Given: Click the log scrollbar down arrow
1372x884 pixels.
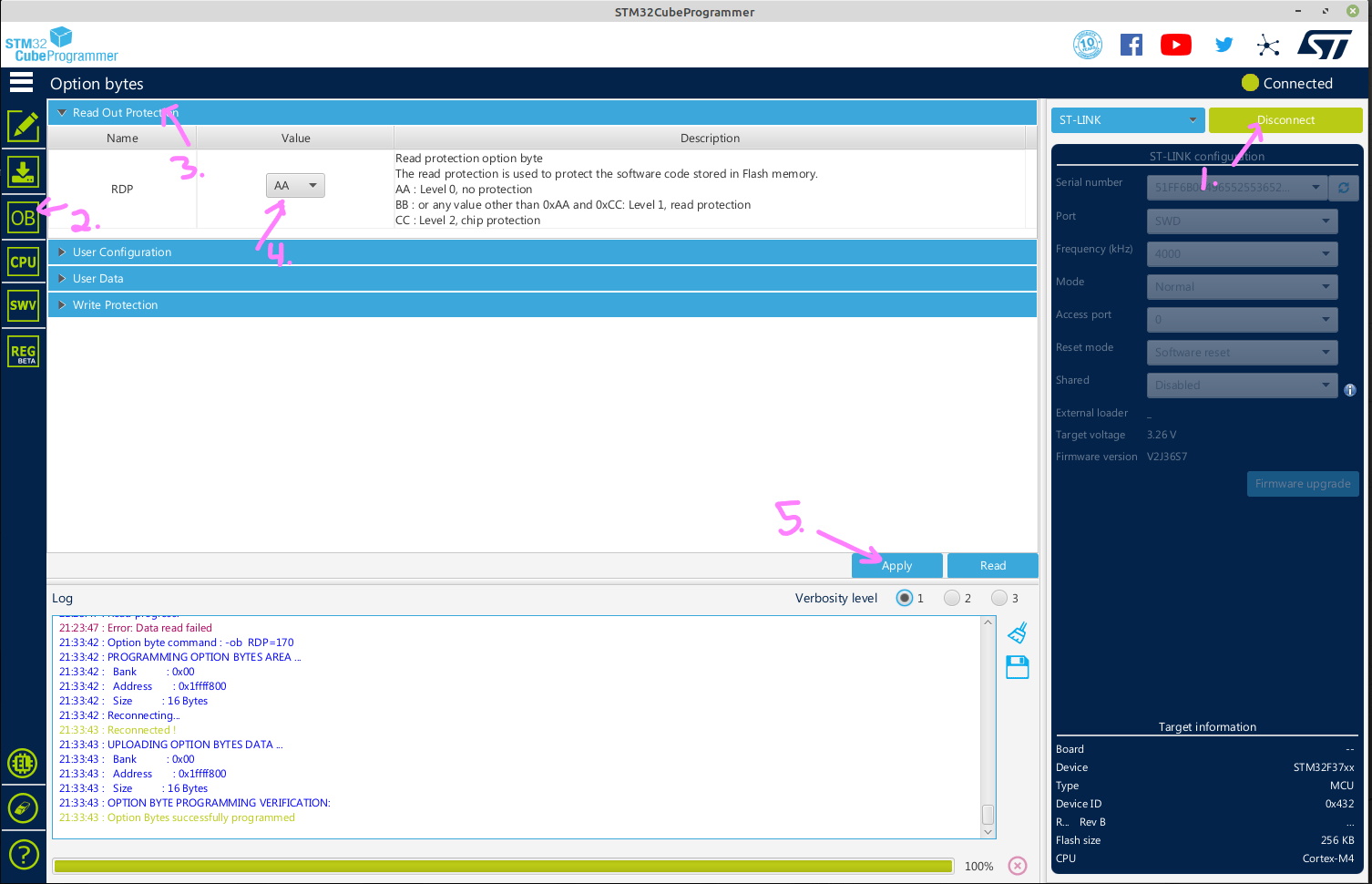Looking at the screenshot, I should [x=988, y=832].
